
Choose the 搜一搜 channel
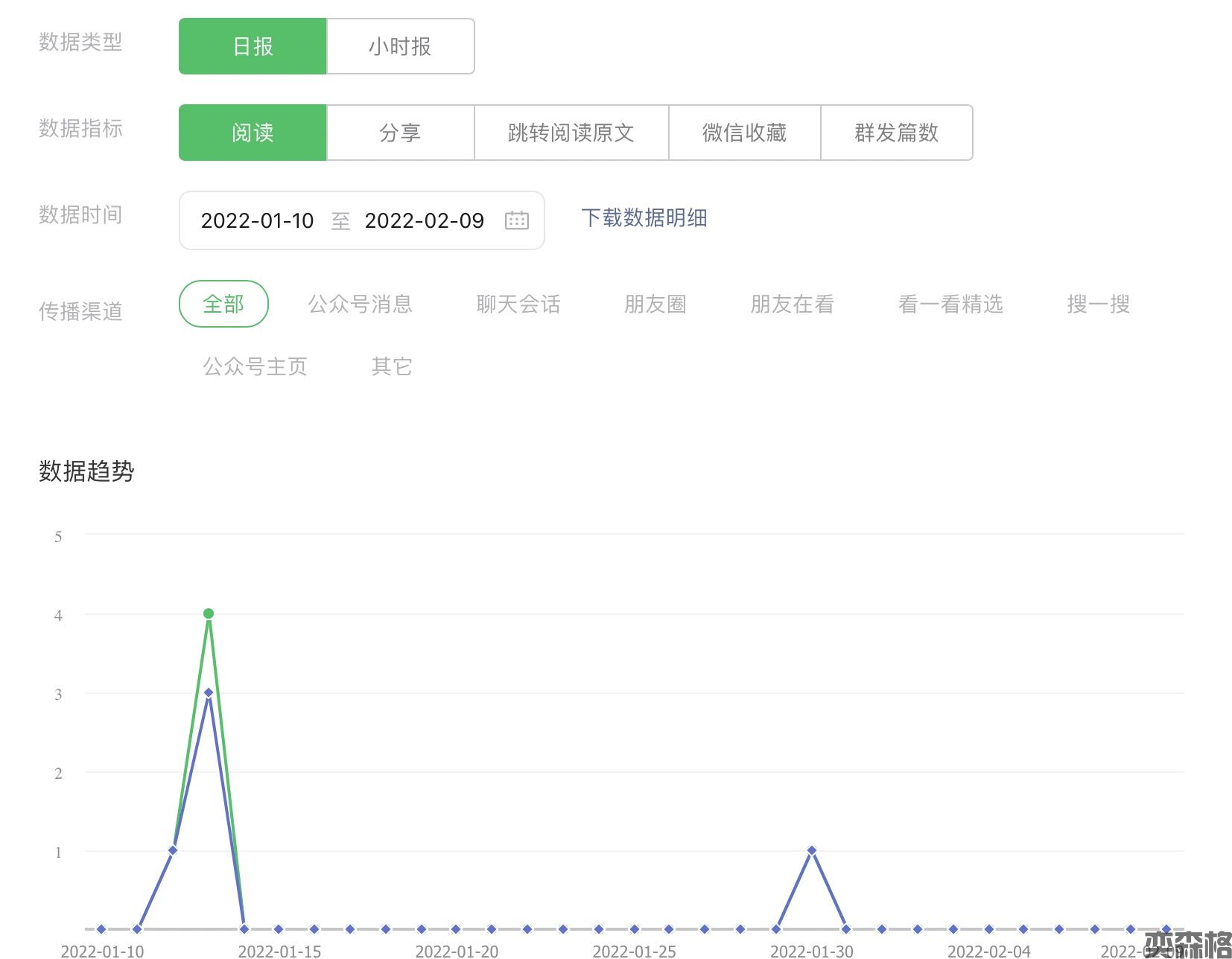(1098, 304)
